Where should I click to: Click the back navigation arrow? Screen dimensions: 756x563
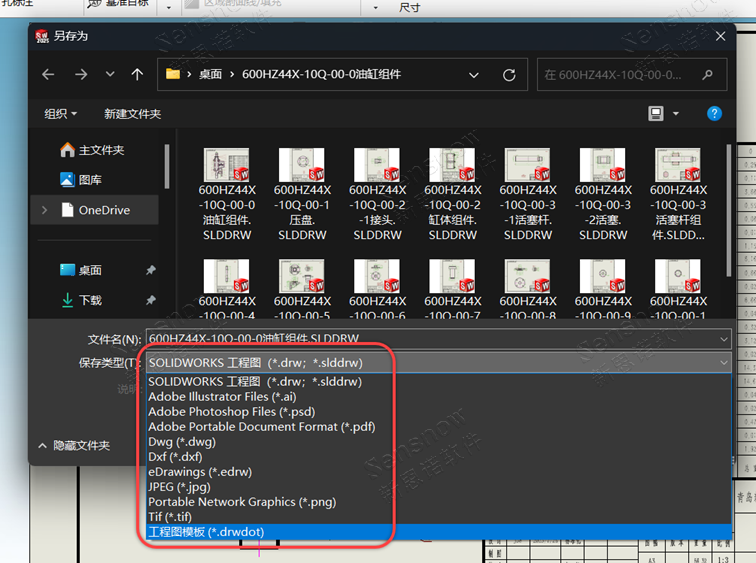pos(48,75)
